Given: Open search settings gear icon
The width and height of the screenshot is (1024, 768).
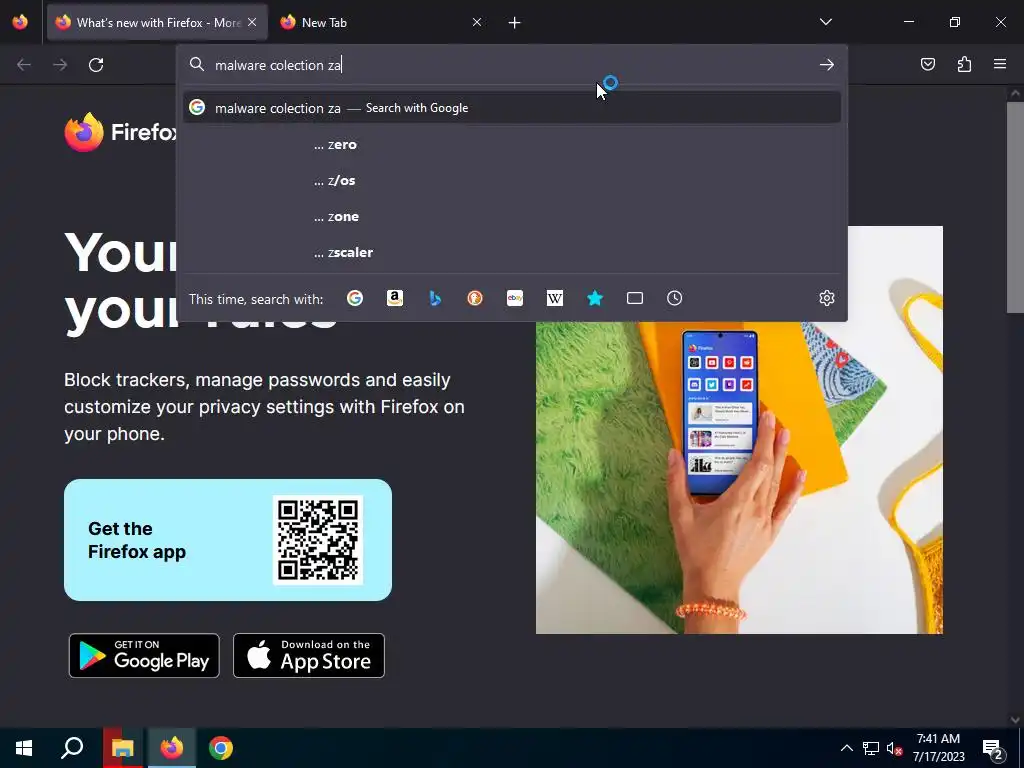Looking at the screenshot, I should pos(827,298).
